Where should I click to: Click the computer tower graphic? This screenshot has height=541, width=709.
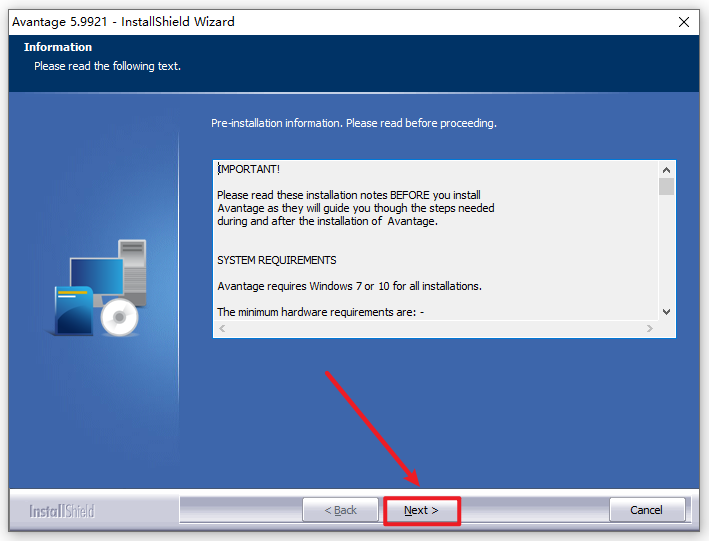pyautogui.click(x=133, y=262)
